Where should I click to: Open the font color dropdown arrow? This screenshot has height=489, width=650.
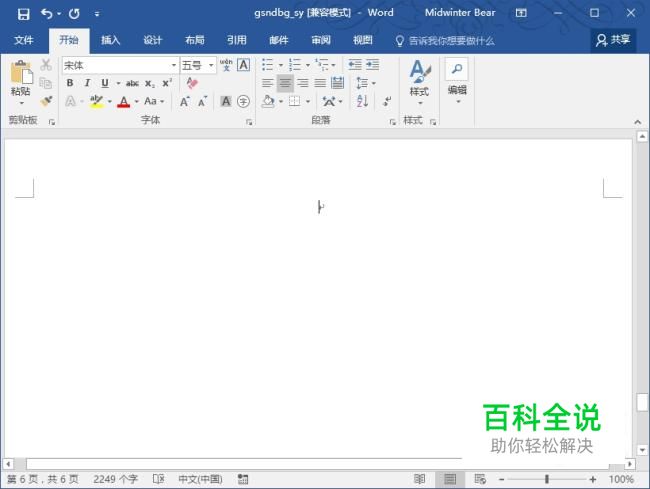(x=136, y=102)
